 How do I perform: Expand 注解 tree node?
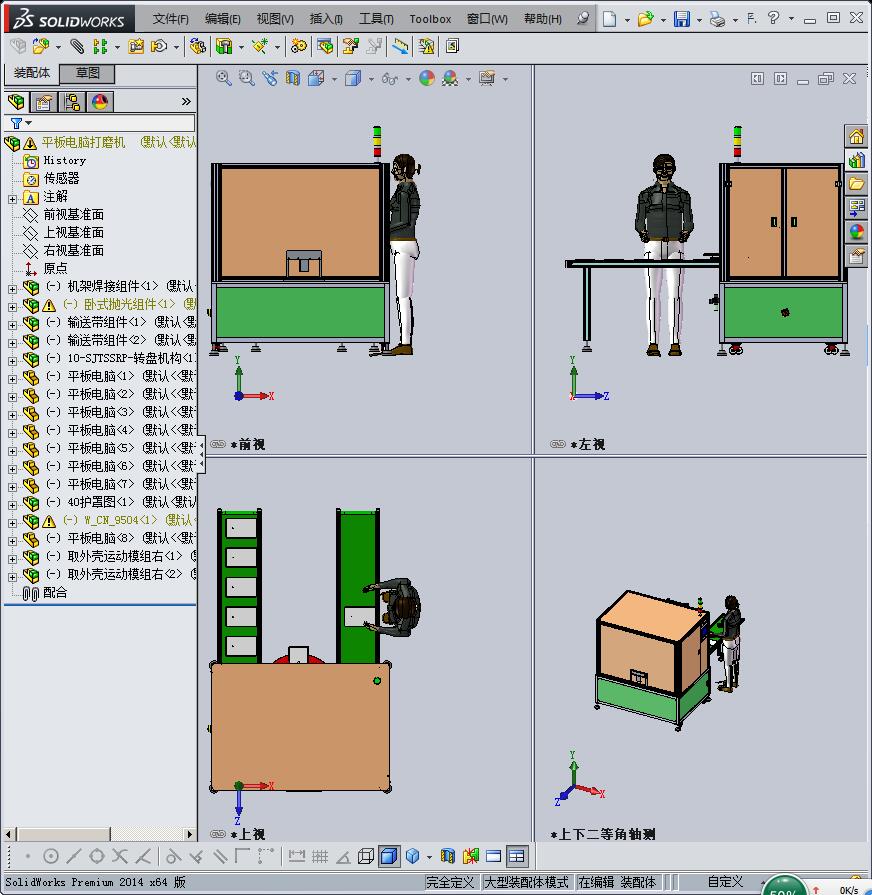point(13,199)
